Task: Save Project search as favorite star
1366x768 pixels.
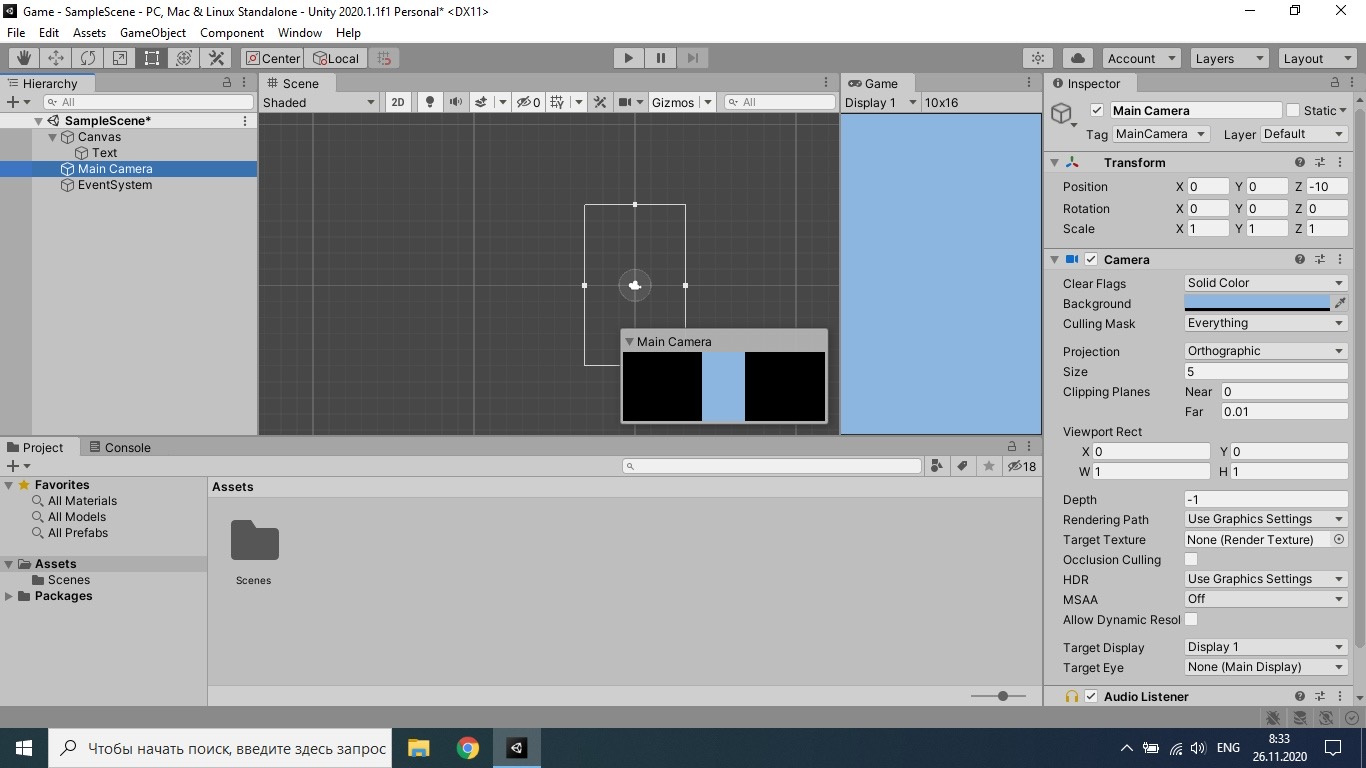Action: point(989,466)
